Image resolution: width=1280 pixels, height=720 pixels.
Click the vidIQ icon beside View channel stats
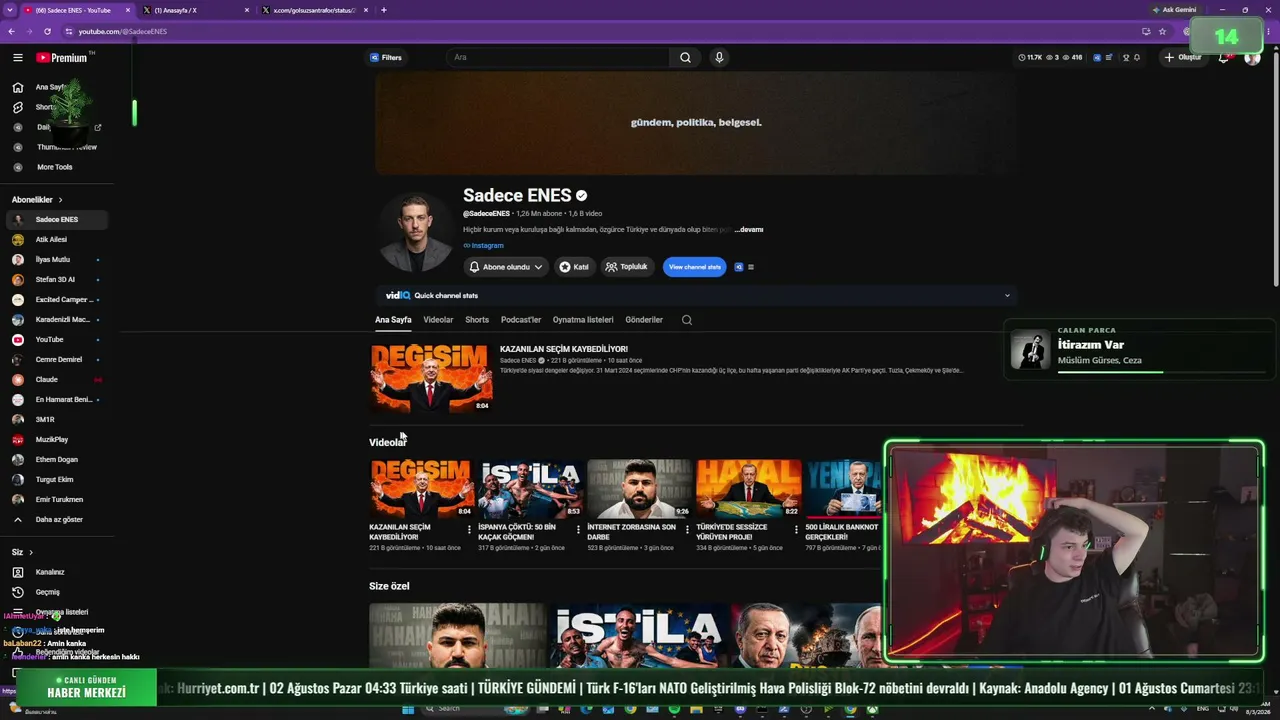click(x=739, y=267)
